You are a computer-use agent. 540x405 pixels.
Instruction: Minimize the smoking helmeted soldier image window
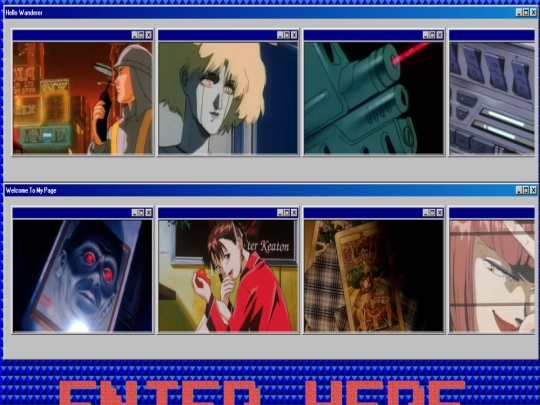134,35
